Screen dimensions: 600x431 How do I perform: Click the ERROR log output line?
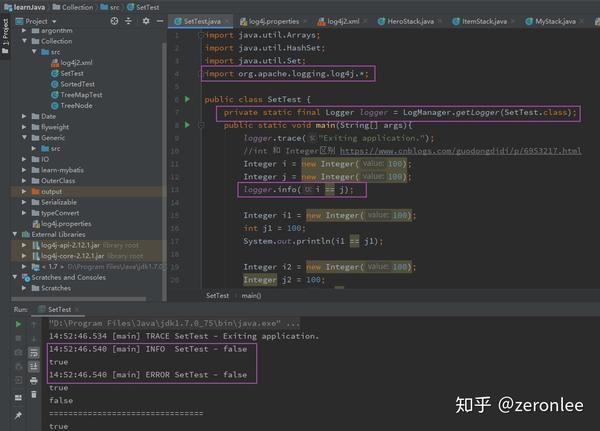148,375
